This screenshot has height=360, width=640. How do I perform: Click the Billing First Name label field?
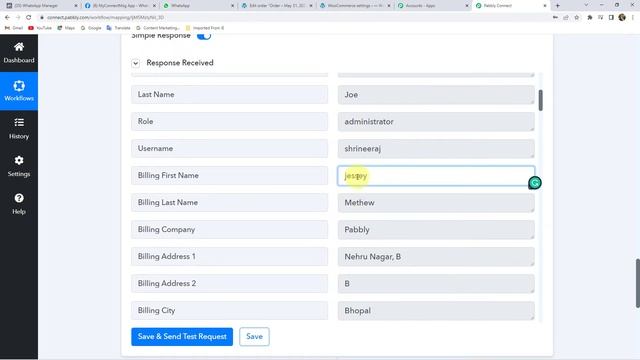229,175
